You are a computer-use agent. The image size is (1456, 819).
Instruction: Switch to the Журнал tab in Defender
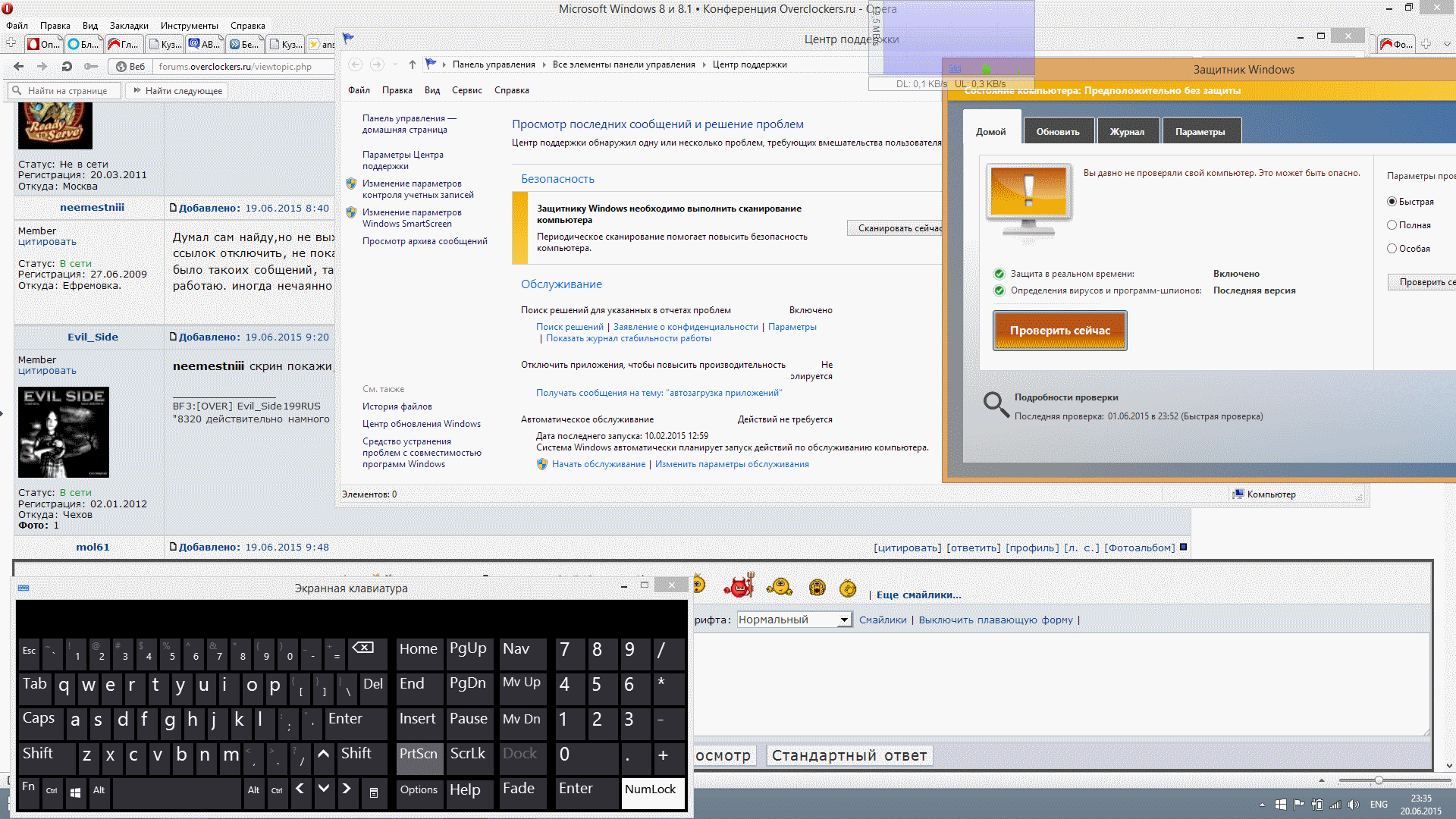pos(1127,132)
